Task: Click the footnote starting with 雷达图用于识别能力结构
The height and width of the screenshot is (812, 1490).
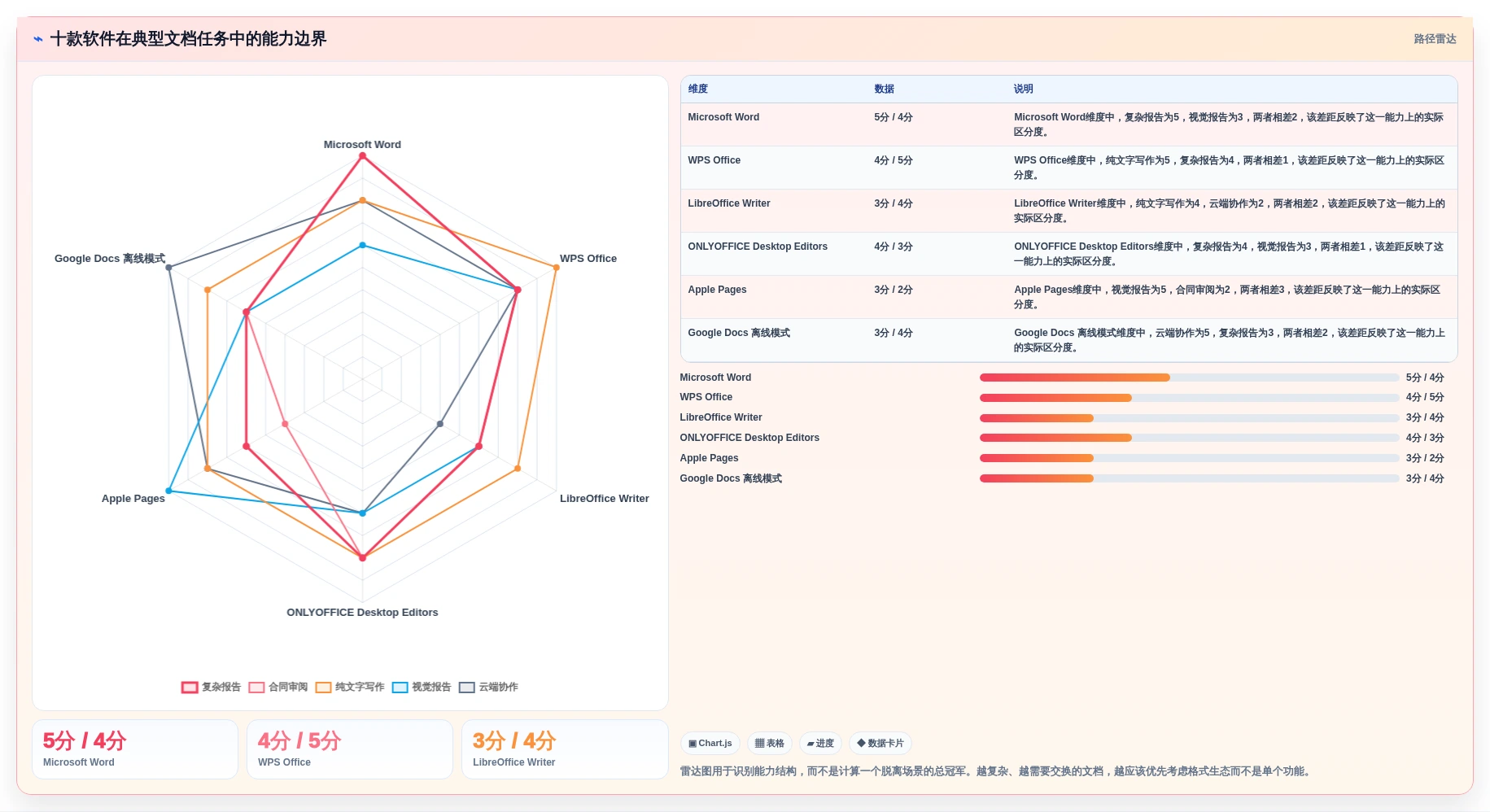Action: (997, 771)
